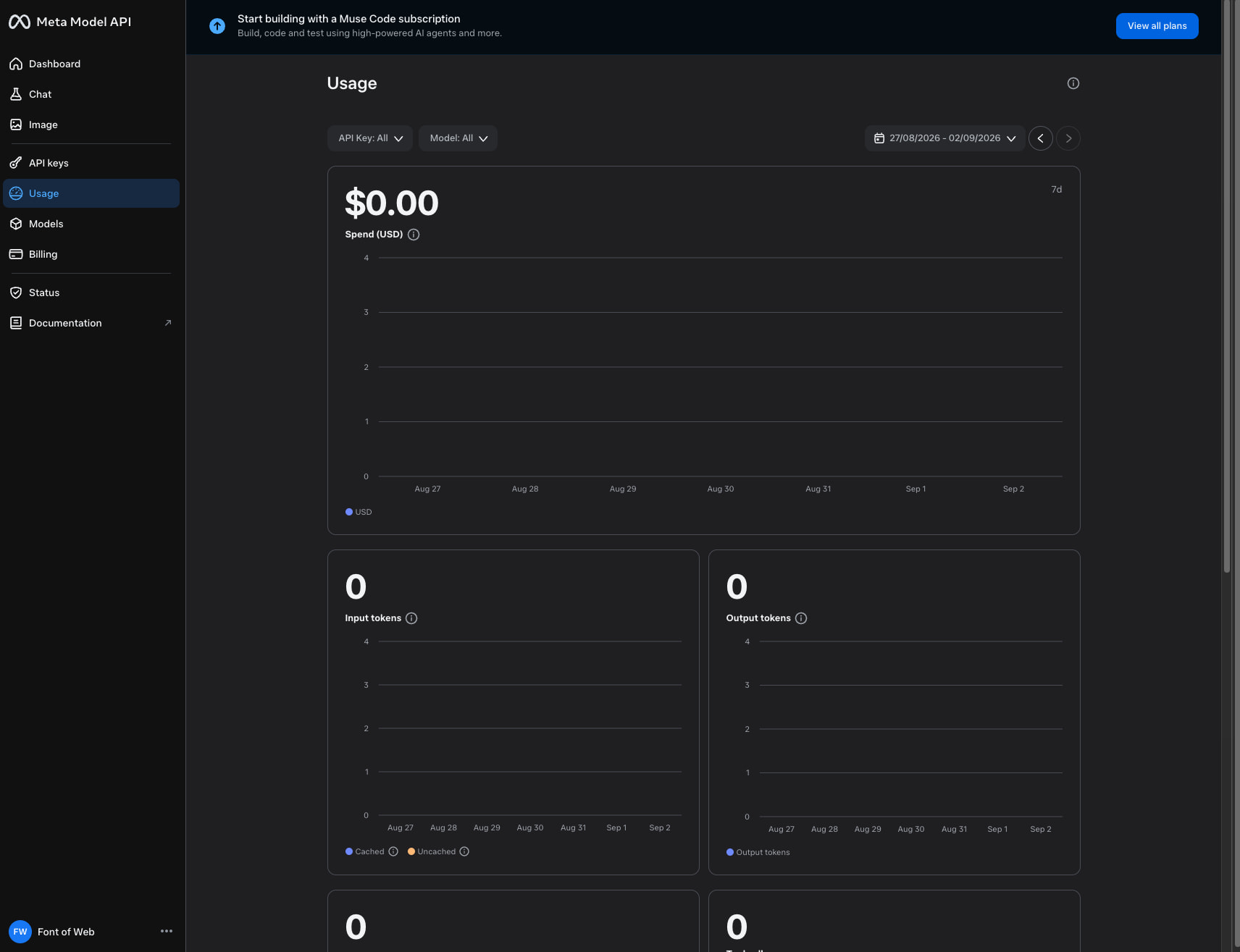This screenshot has width=1240, height=952.
Task: Click Aug 29 on the Spend chart axis
Action: coord(623,489)
